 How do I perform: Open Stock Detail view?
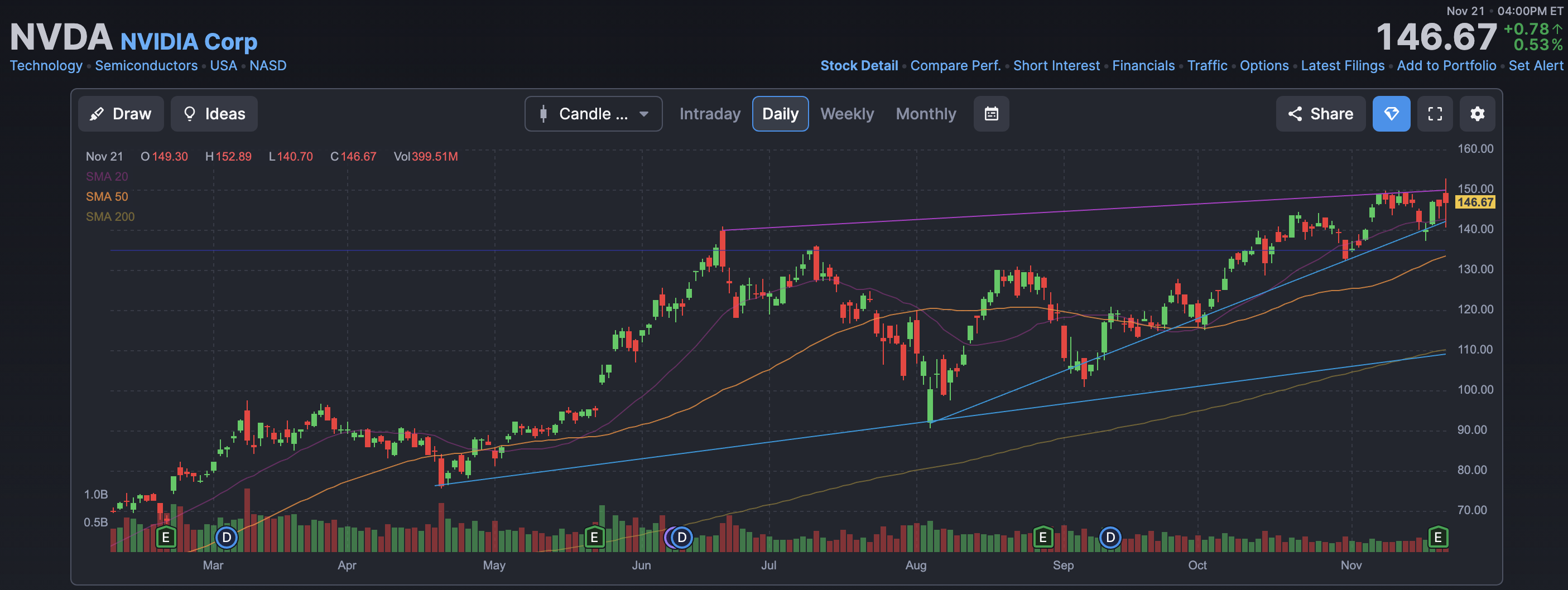[x=859, y=66]
